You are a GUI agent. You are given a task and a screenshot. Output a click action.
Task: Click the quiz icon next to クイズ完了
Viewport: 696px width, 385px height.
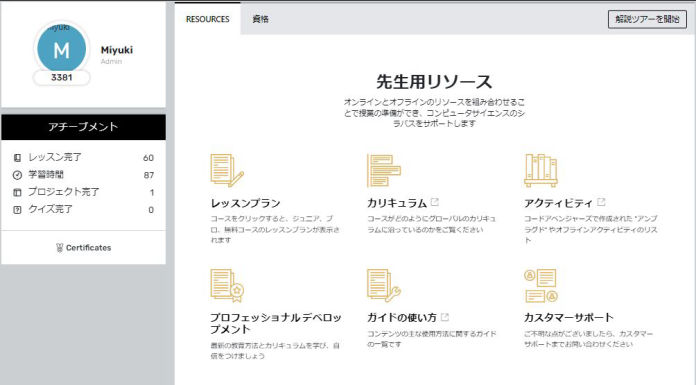pos(17,210)
